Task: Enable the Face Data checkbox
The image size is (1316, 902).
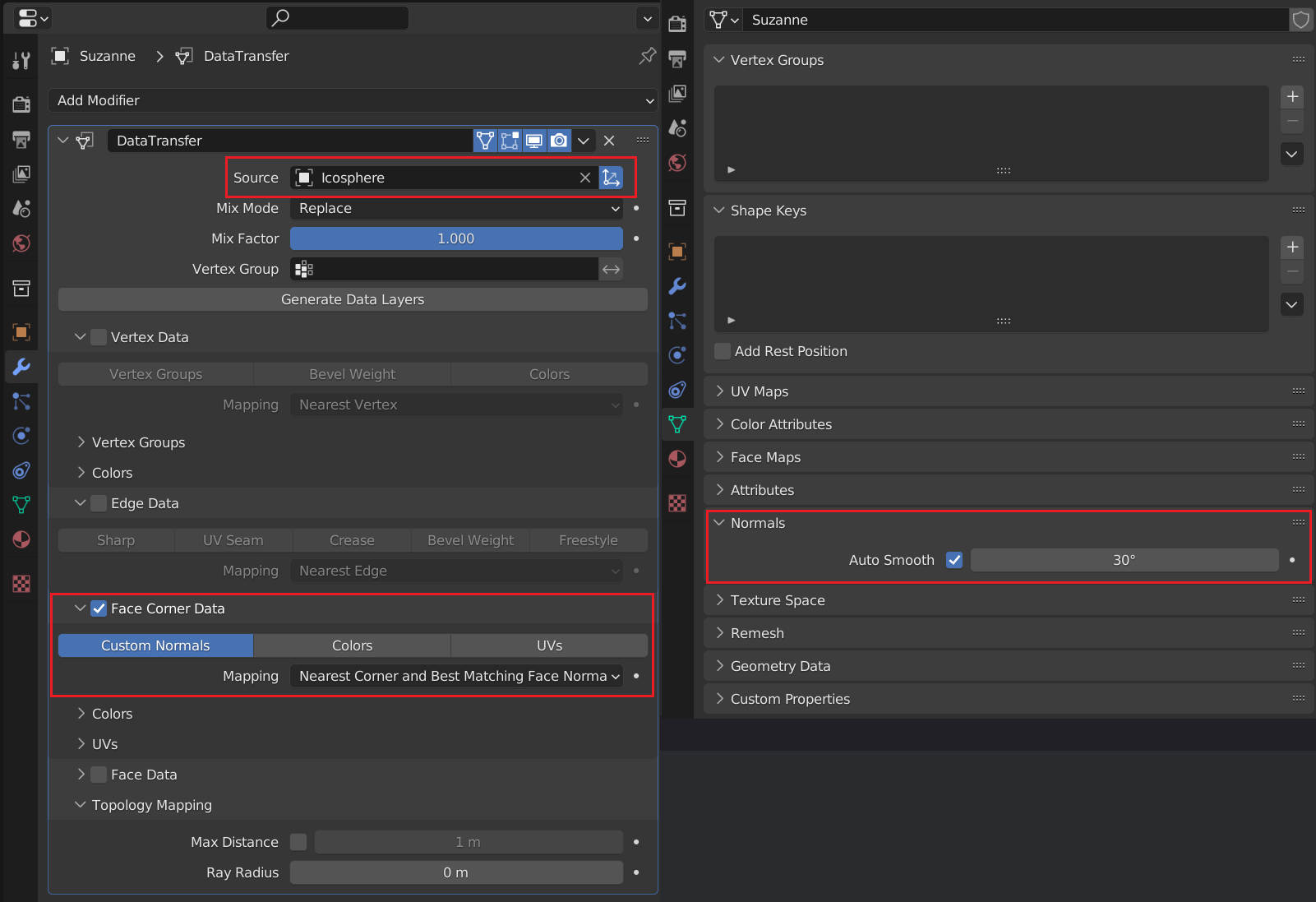Action: click(x=99, y=775)
